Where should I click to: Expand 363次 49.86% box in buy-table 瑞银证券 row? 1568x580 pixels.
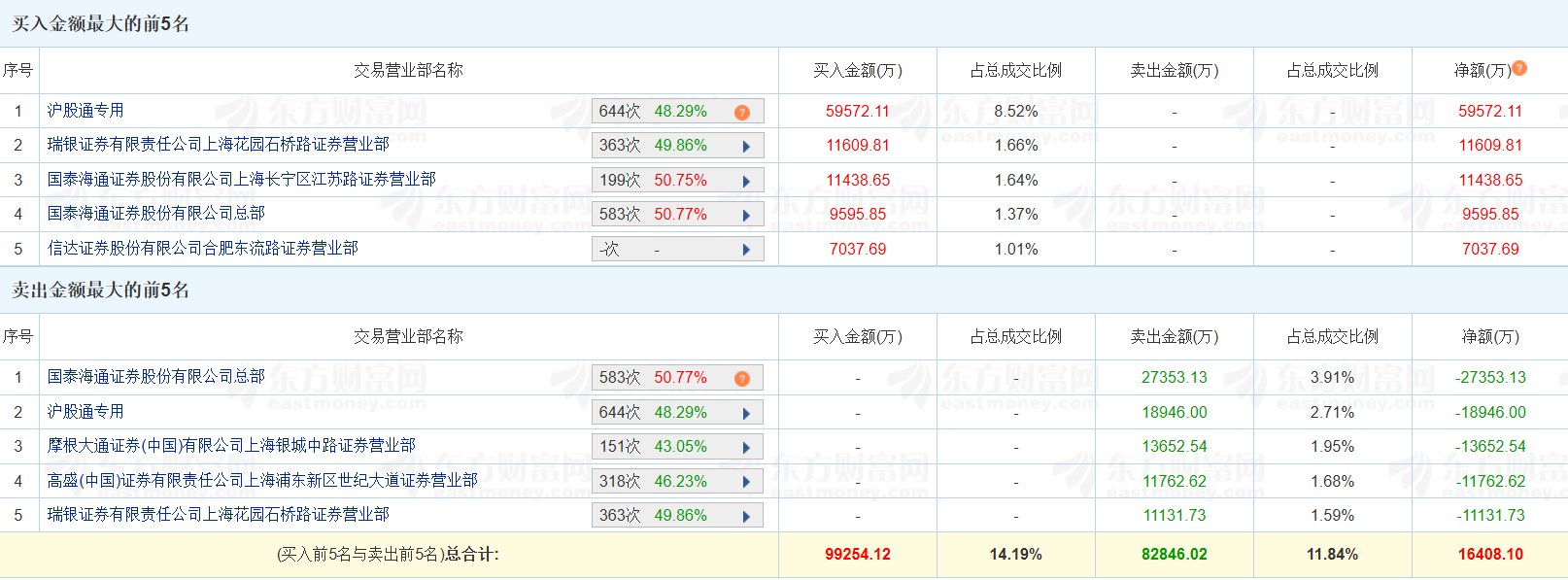pos(677,146)
